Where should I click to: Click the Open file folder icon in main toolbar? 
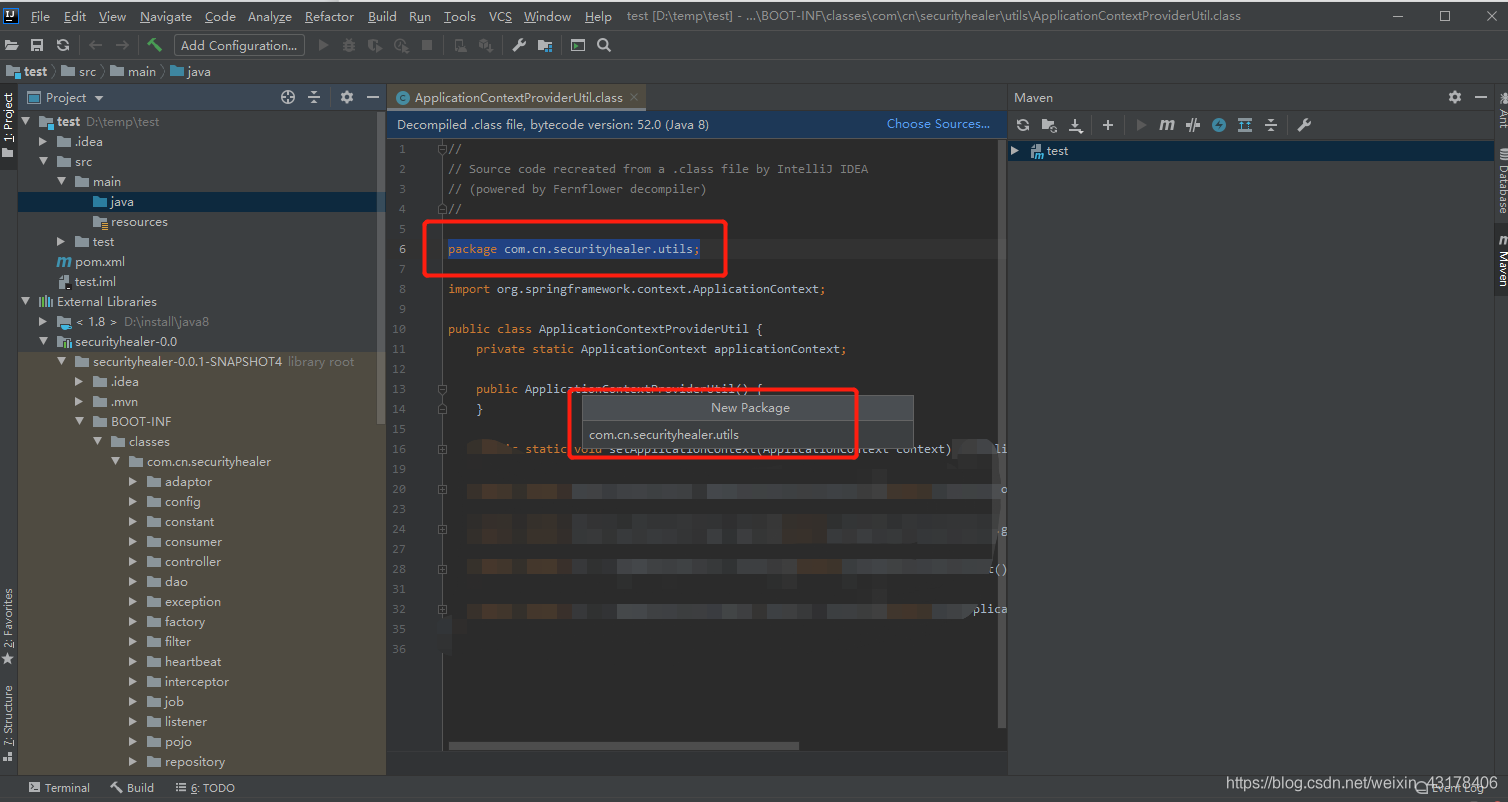click(12, 45)
